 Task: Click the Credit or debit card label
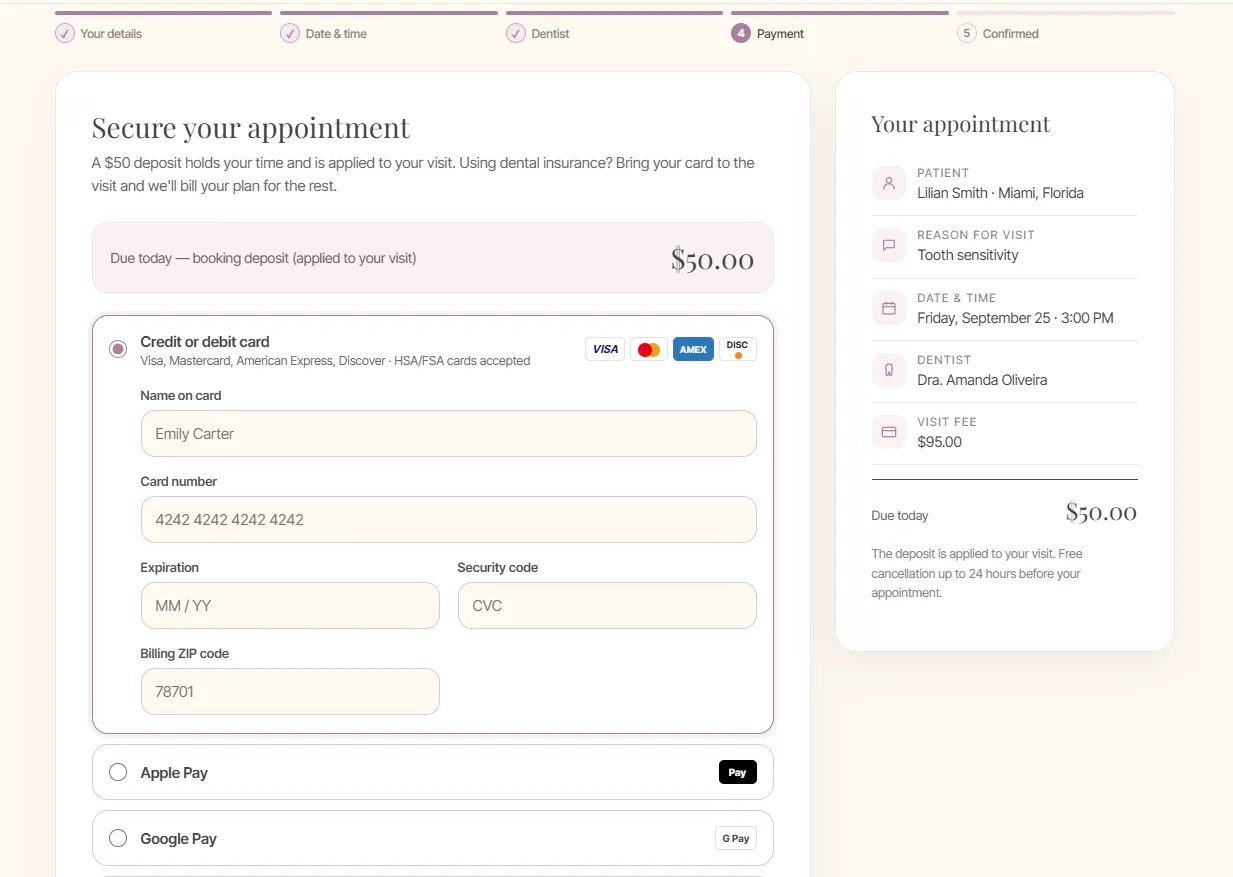click(205, 341)
